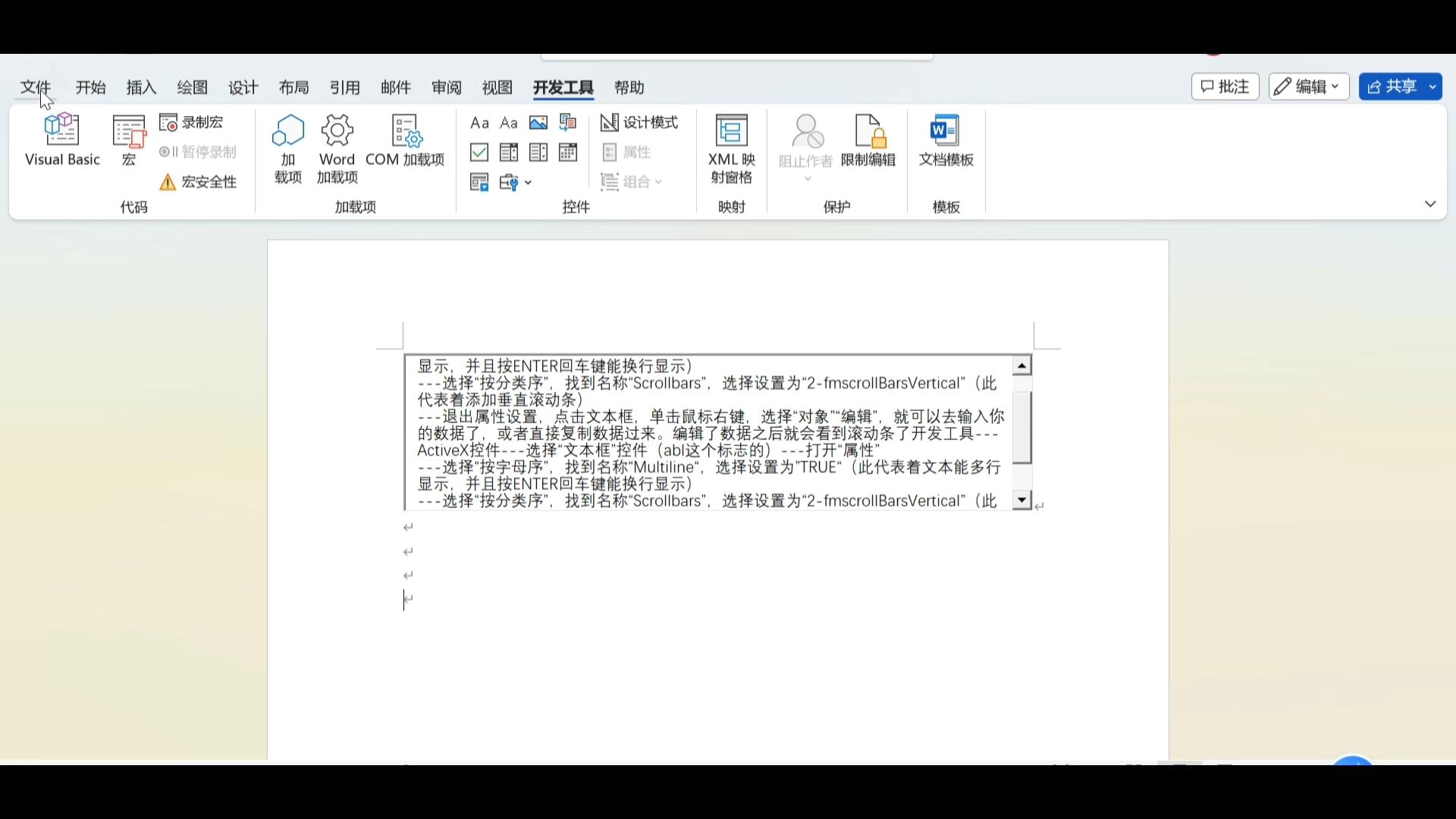
Task: Select the 开发工具 tab
Action: coord(563,87)
